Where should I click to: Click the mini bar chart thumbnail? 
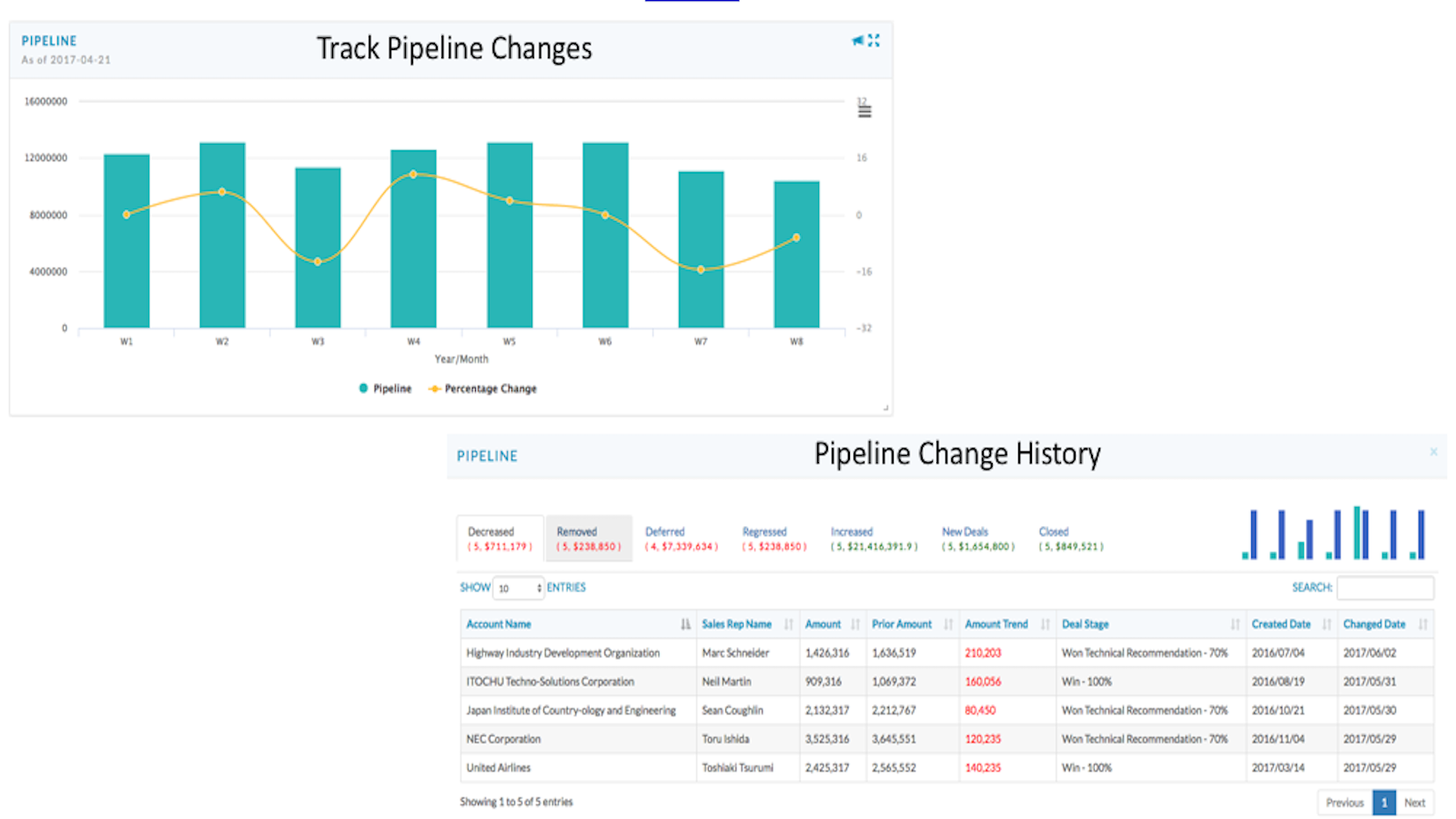1333,532
